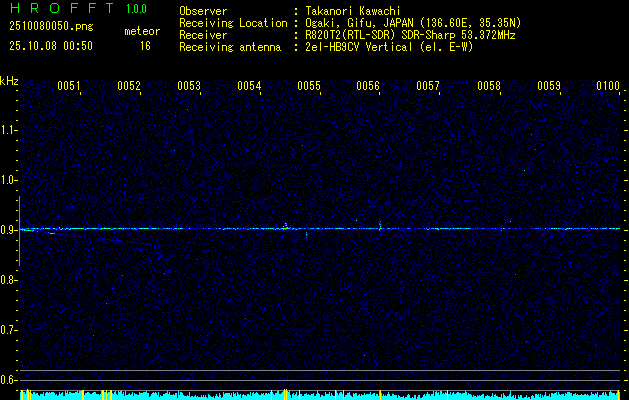Click the 0059 time axis marker
This screenshot has height=400, width=629.
549,86
